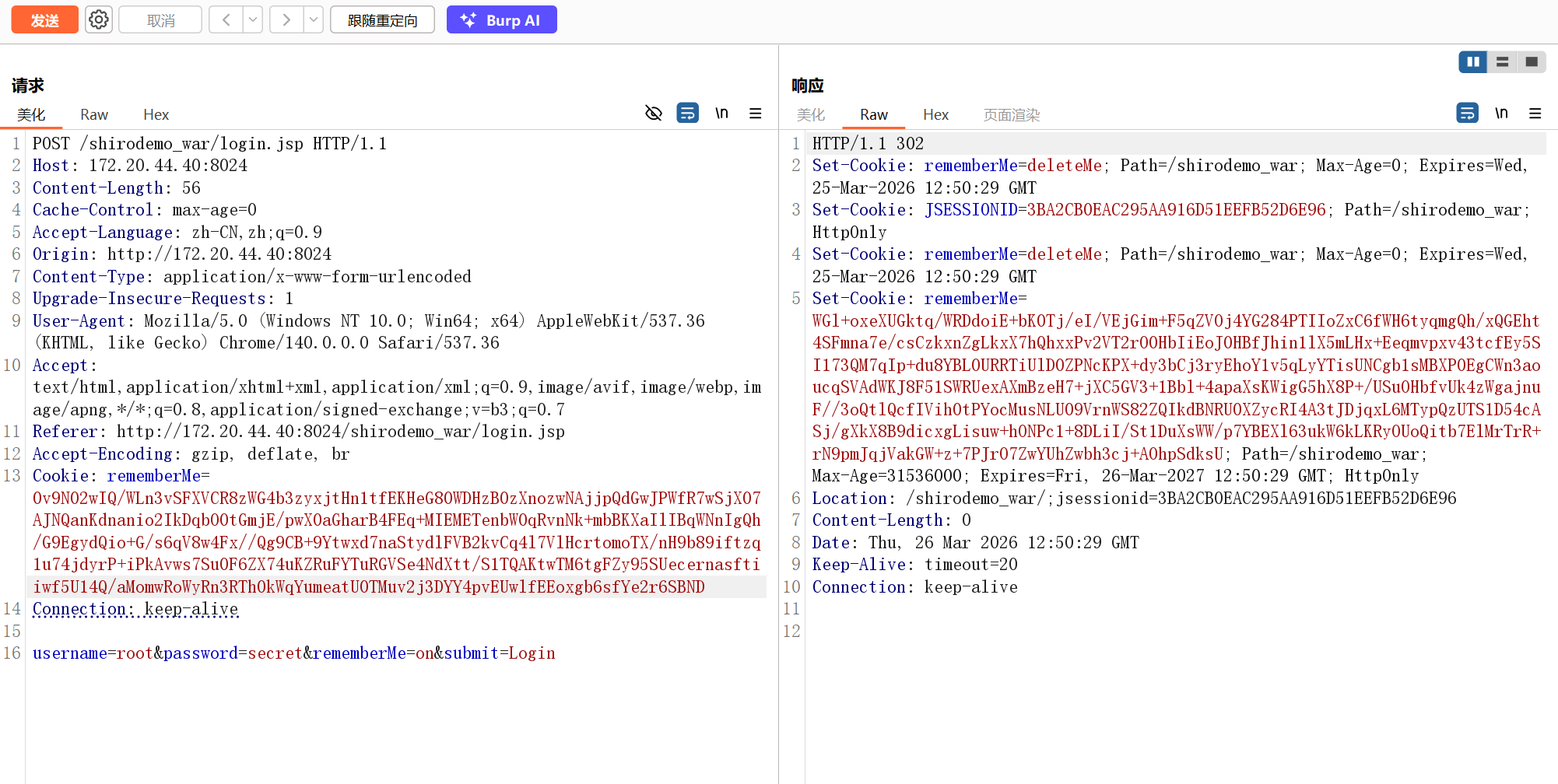This screenshot has height=784, width=1558.
Task: Click the Connection: keep-alive request header
Action: click(x=135, y=609)
